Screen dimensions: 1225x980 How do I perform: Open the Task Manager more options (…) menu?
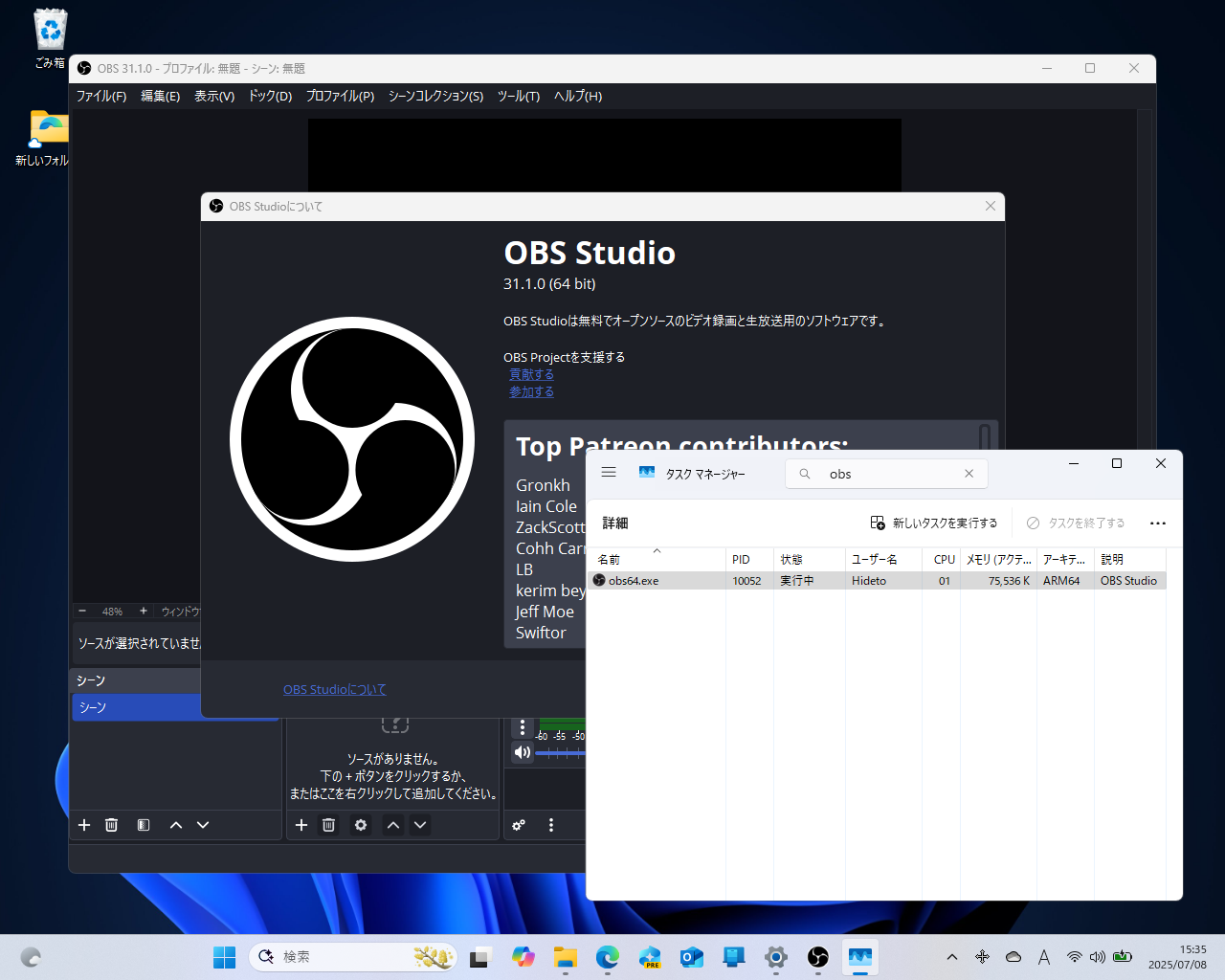[1158, 523]
